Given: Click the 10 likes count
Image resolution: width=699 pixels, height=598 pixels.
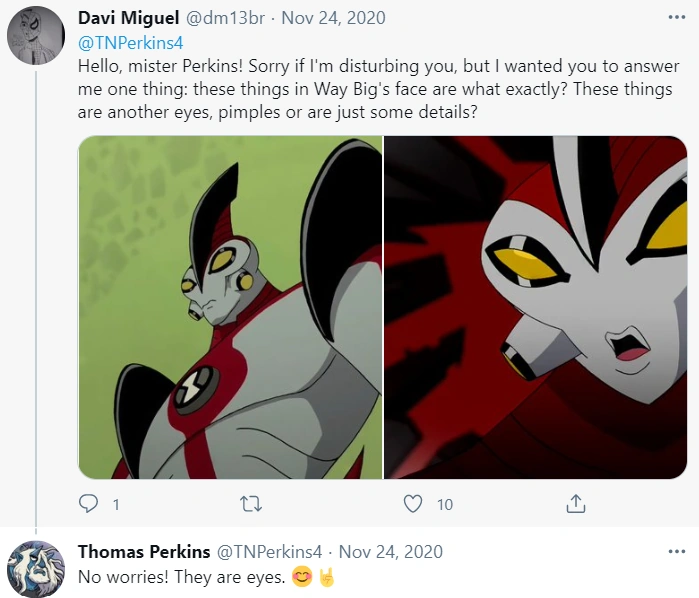Looking at the screenshot, I should tap(444, 505).
